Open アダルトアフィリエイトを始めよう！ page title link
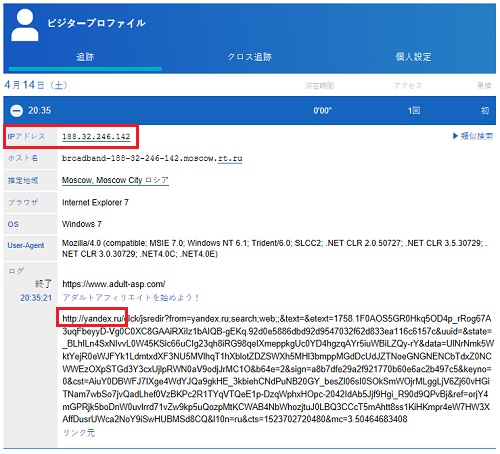This screenshot has width=500, height=454. tap(131, 297)
